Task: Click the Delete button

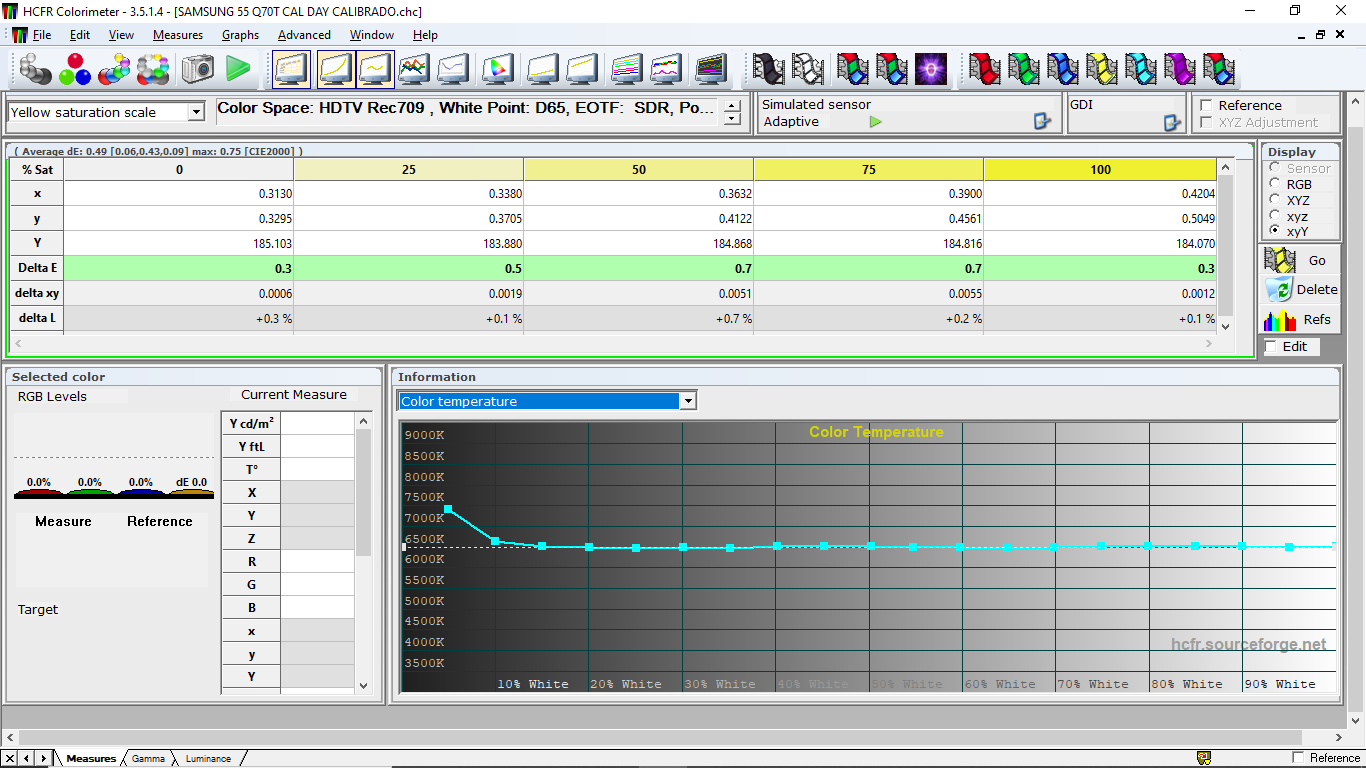Action: 1300,289
